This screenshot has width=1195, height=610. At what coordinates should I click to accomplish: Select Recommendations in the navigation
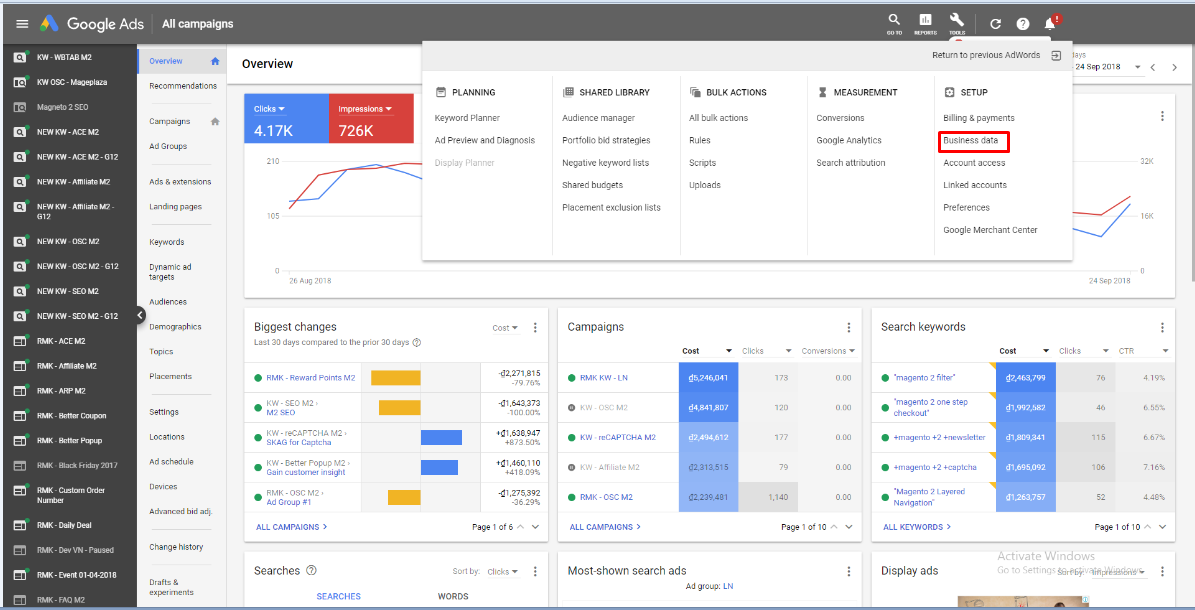183,86
